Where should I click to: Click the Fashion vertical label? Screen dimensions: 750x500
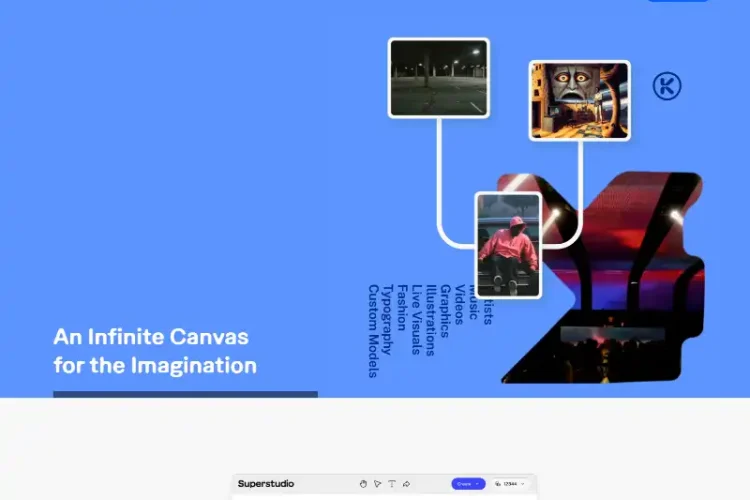(x=402, y=308)
